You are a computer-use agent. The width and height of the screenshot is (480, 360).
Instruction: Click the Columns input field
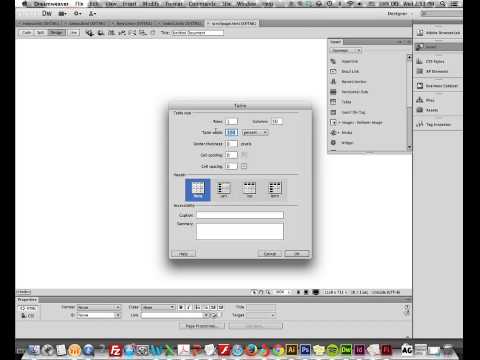coord(277,122)
